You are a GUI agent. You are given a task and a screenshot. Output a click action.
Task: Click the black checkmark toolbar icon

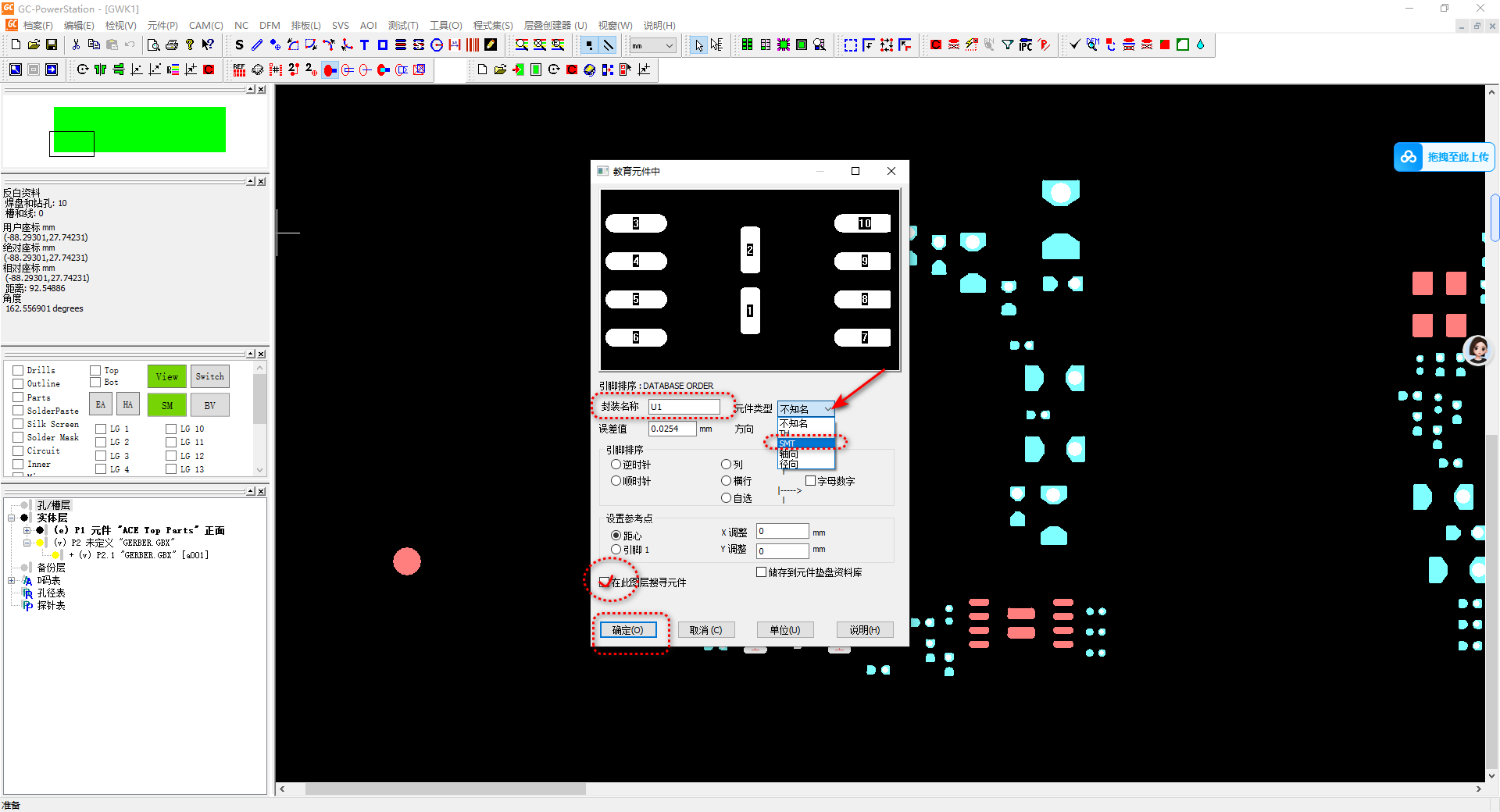tap(1075, 45)
